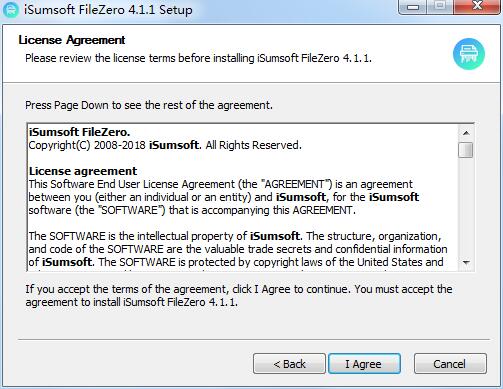Click the 'Press Page Down' instruction text
The width and height of the screenshot is (503, 389).
149,105
